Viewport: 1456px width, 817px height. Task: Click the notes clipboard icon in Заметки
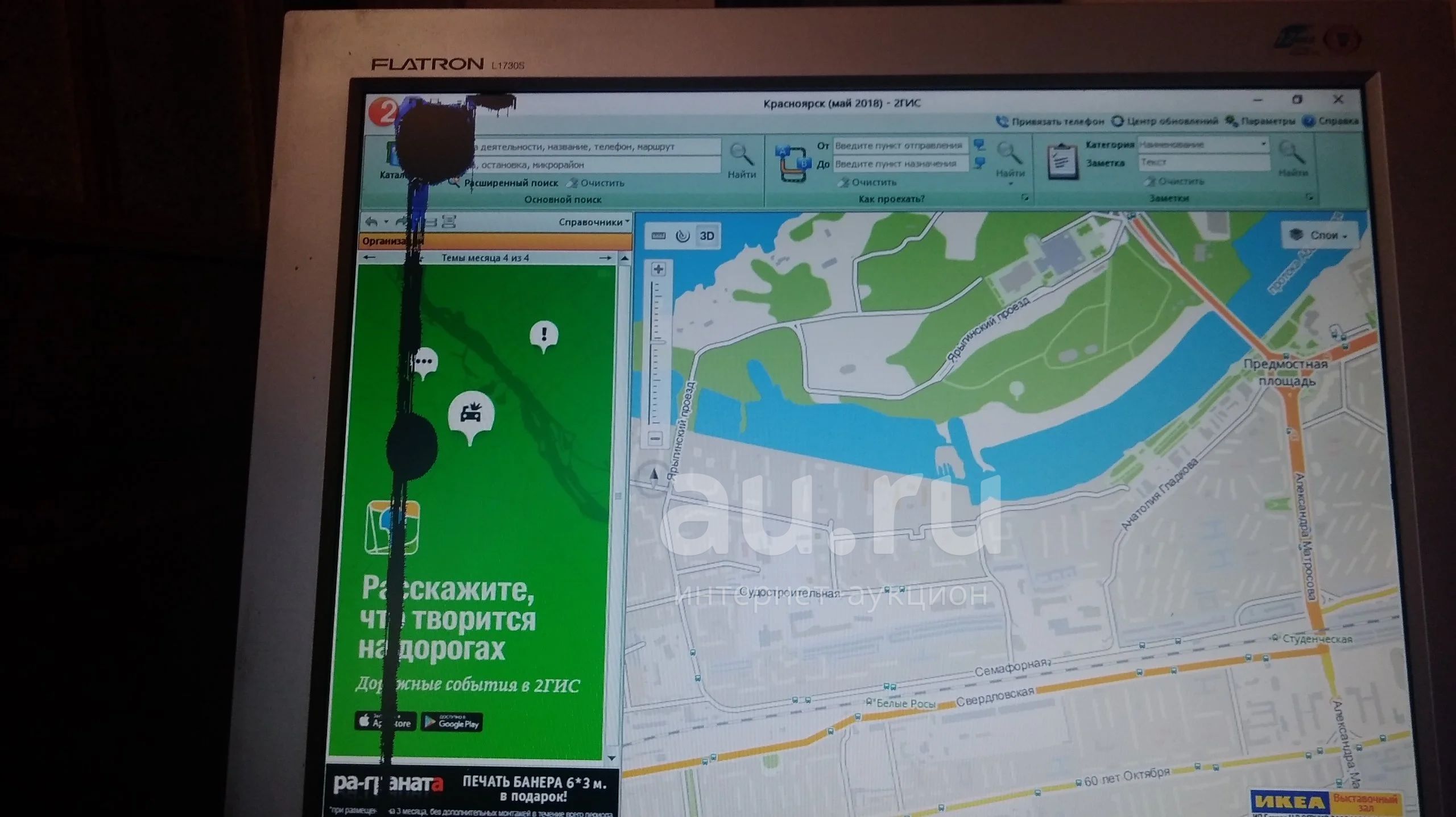(x=1062, y=162)
